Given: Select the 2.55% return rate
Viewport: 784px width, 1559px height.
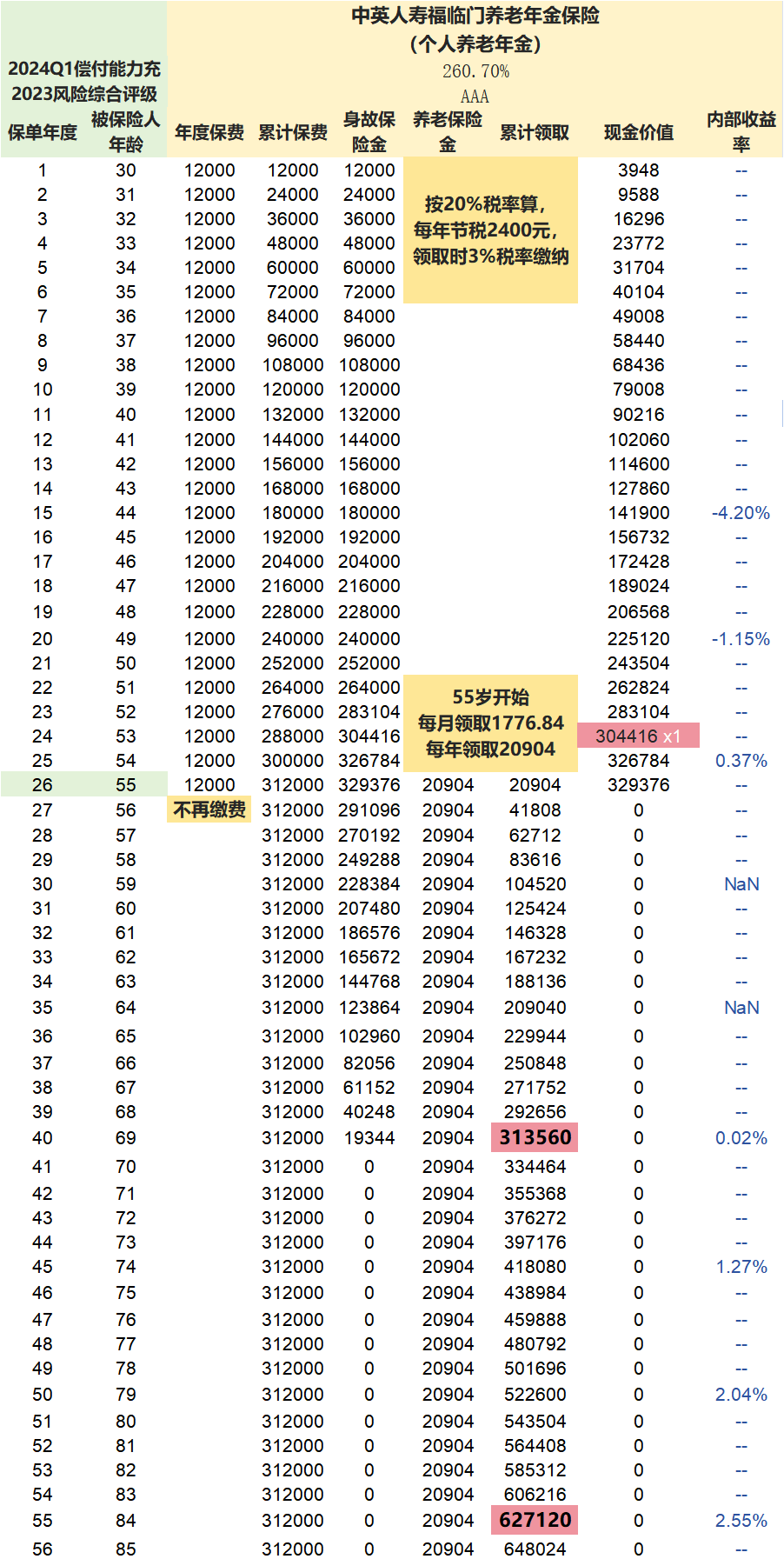Looking at the screenshot, I should (741, 1521).
